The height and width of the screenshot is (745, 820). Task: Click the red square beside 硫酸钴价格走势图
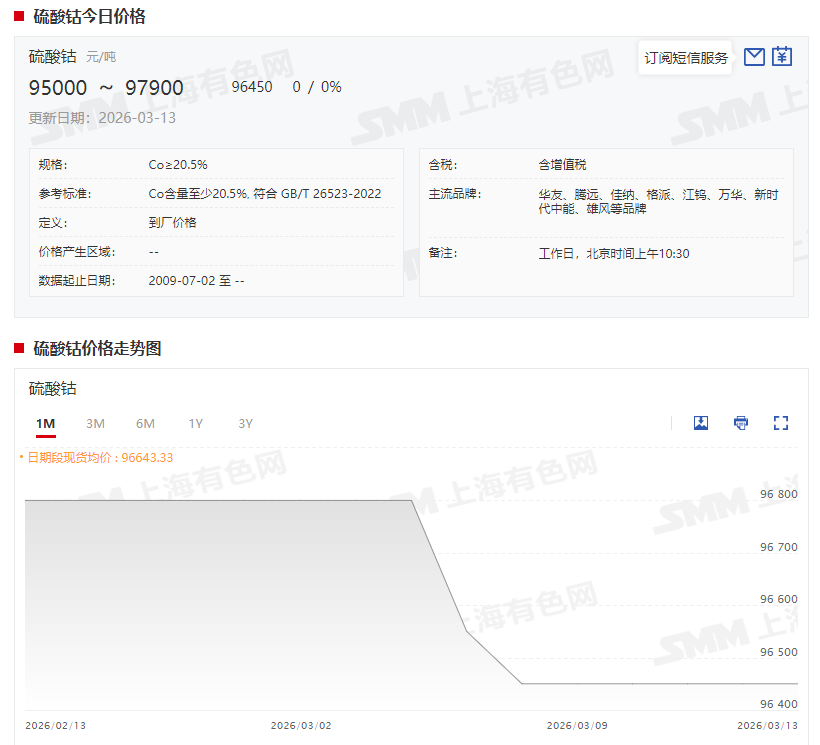pyautogui.click(x=19, y=348)
